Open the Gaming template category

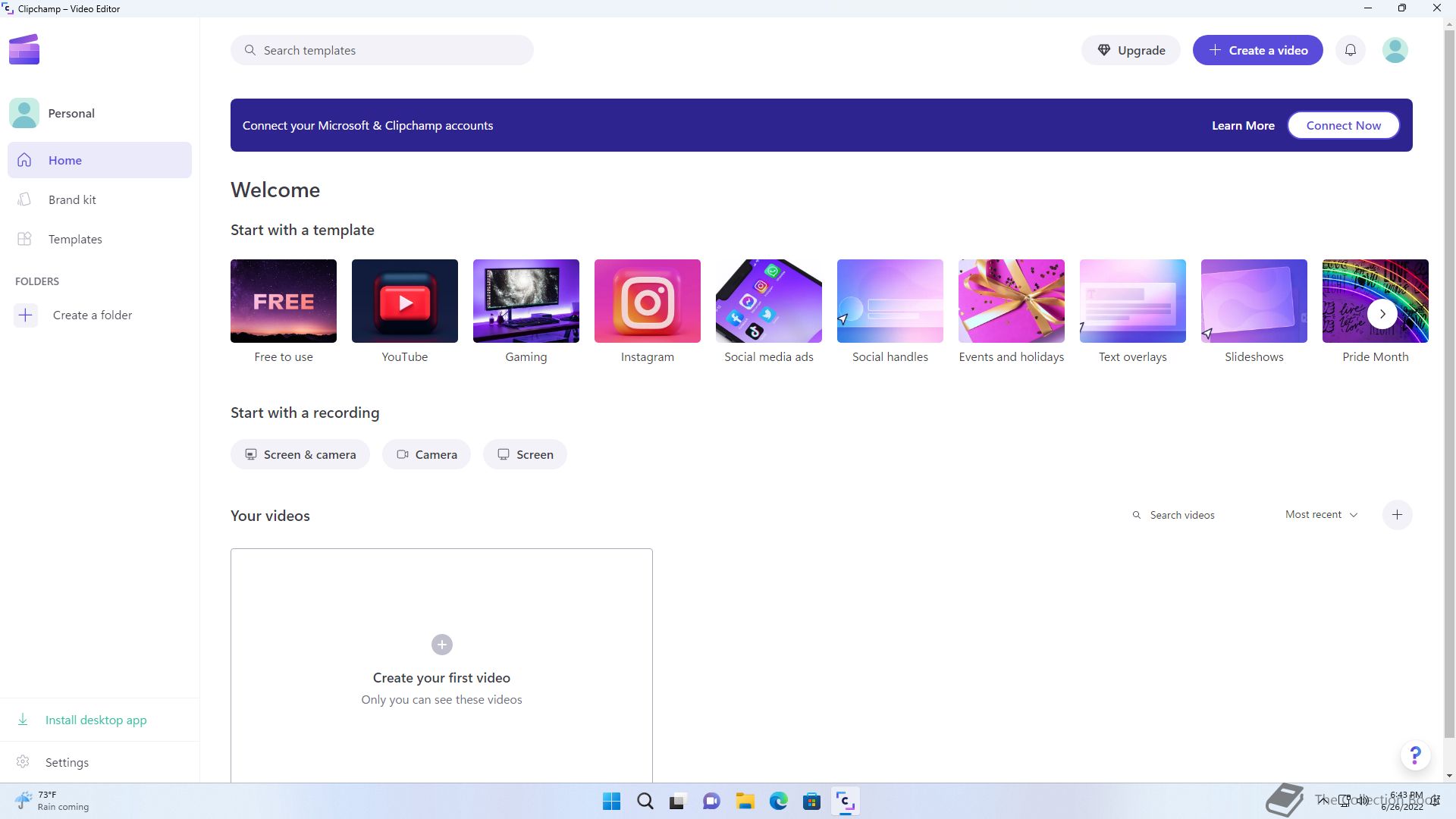526,312
